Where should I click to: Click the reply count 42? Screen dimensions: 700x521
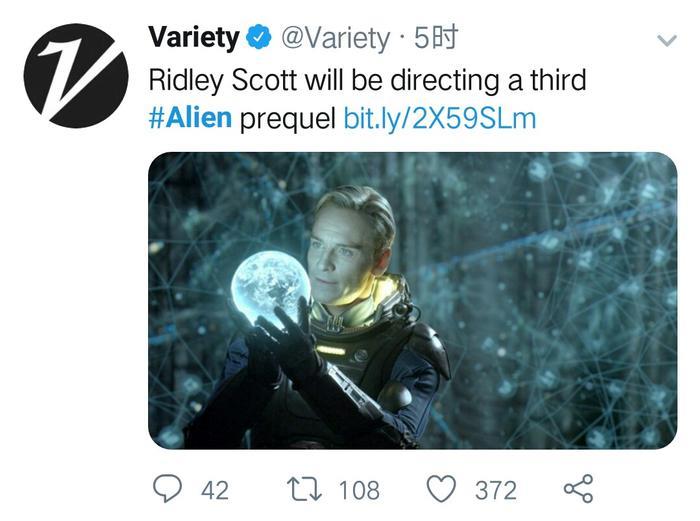coord(215,490)
